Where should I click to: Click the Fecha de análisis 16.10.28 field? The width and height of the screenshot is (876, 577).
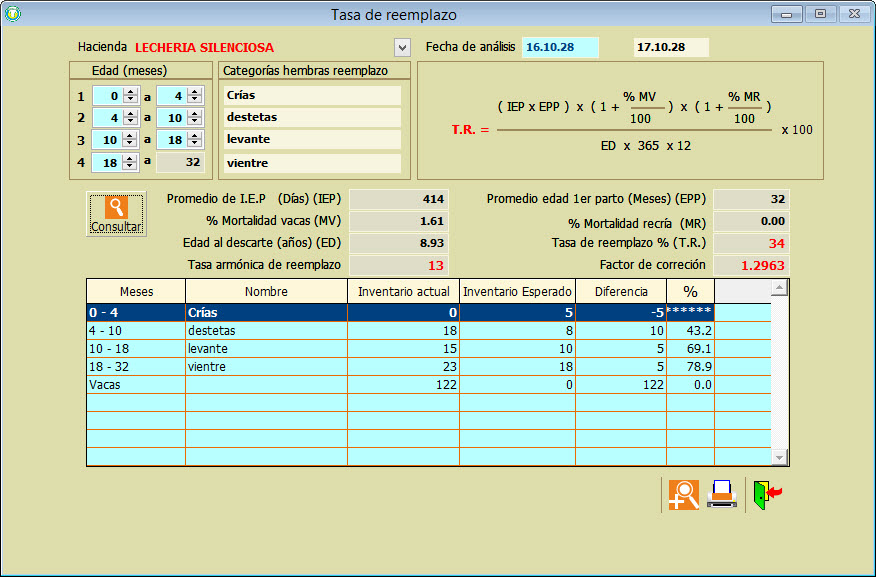click(560, 47)
